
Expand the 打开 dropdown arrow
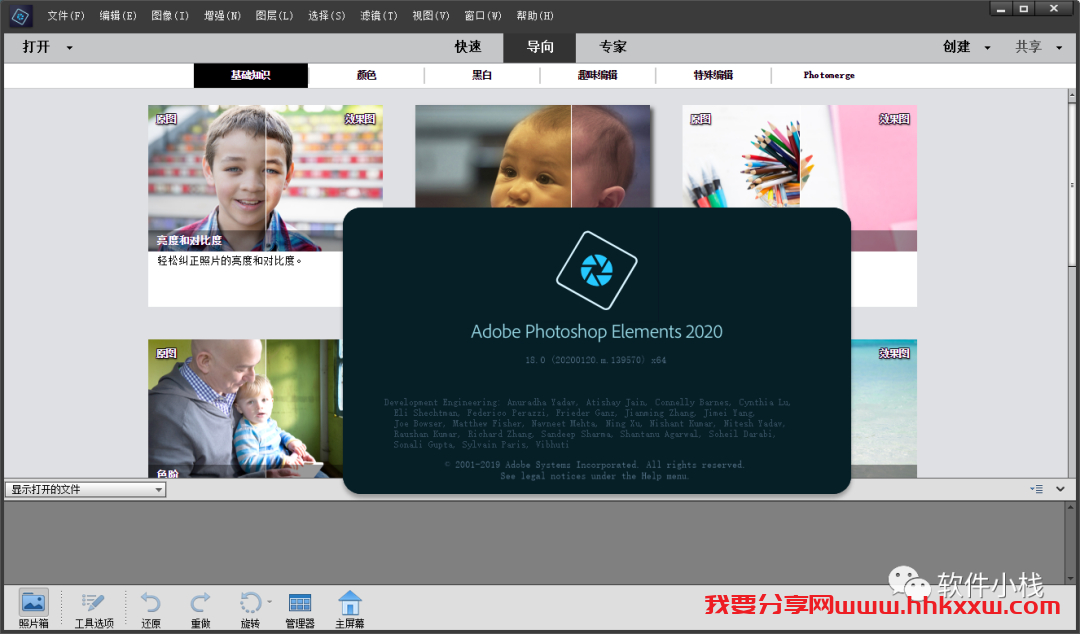70,48
